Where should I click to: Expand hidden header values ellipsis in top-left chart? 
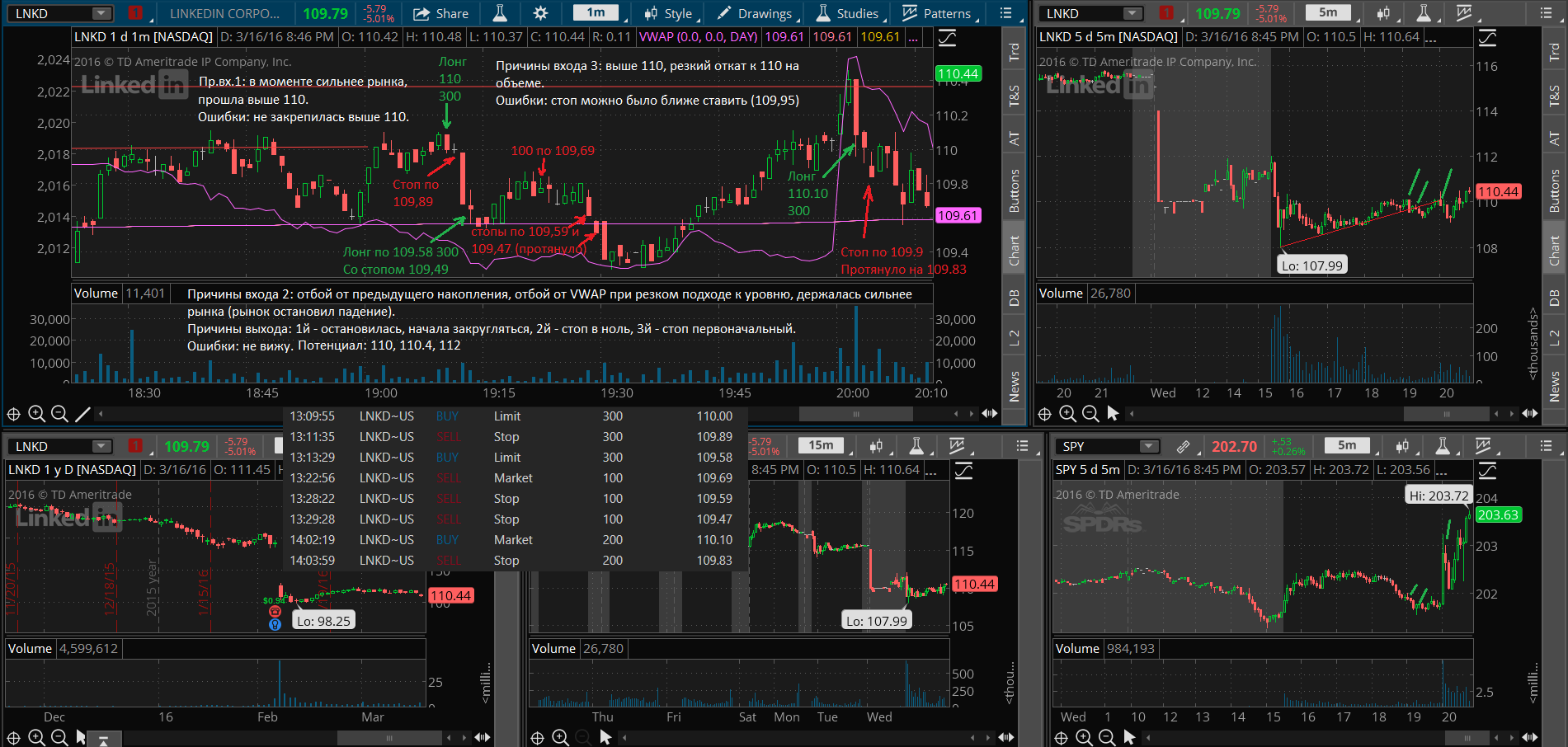pos(913,37)
